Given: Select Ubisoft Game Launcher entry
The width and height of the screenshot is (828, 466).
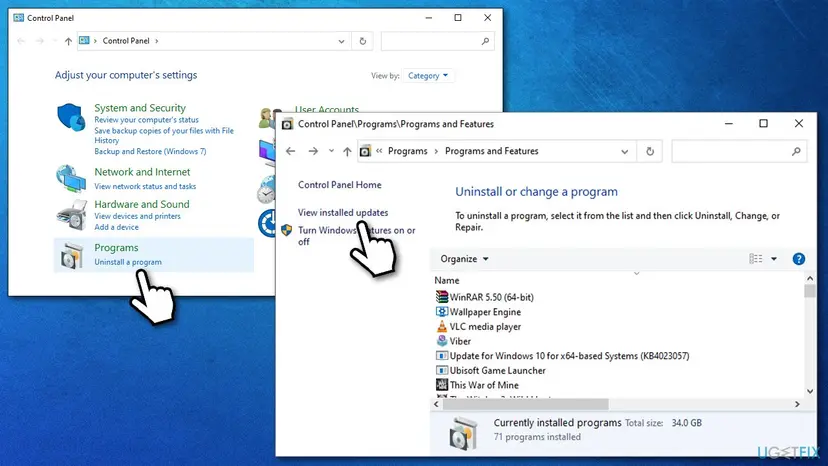Looking at the screenshot, I should pyautogui.click(x=497, y=371).
